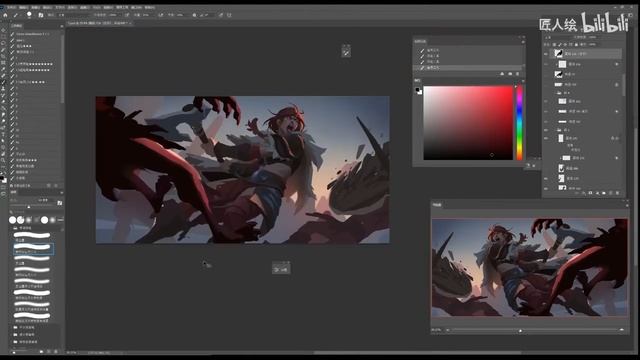Select the Eyedropper tool

pyautogui.click(x=3, y=69)
